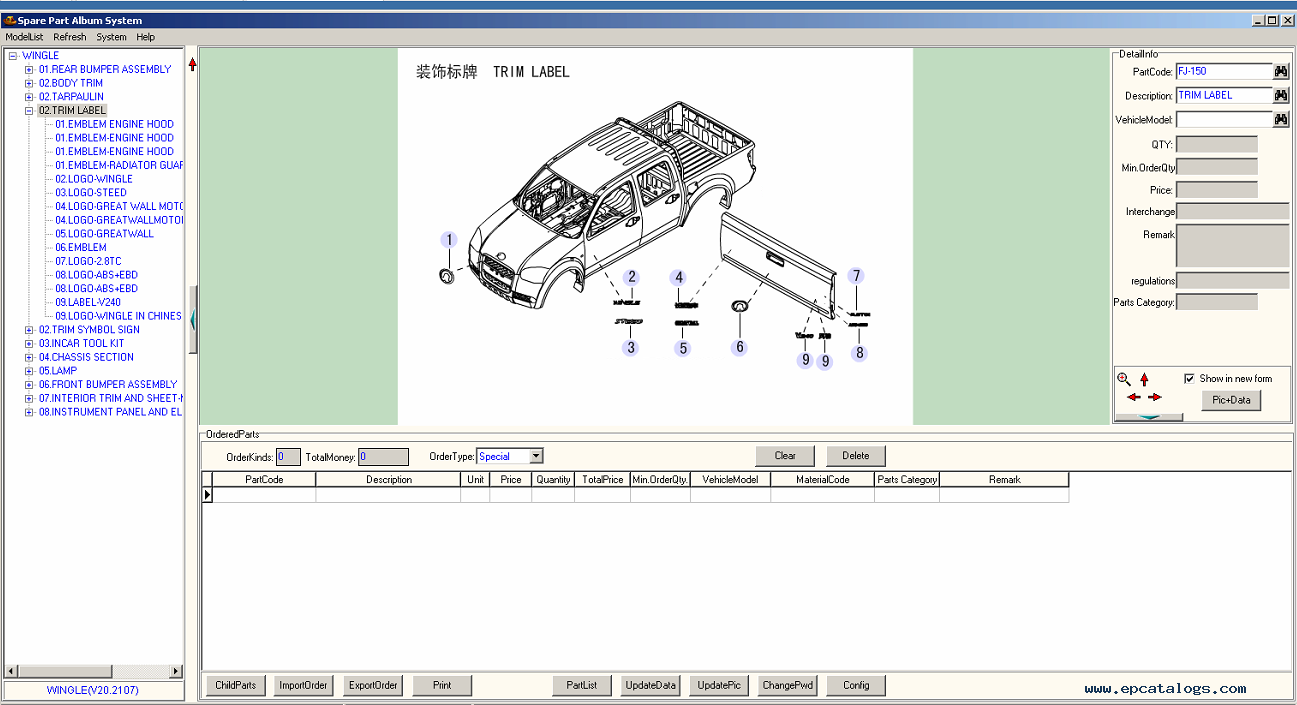The width and height of the screenshot is (1297, 705).
Task: Select 06.EMBLEM in the tree
Action: [x=81, y=247]
